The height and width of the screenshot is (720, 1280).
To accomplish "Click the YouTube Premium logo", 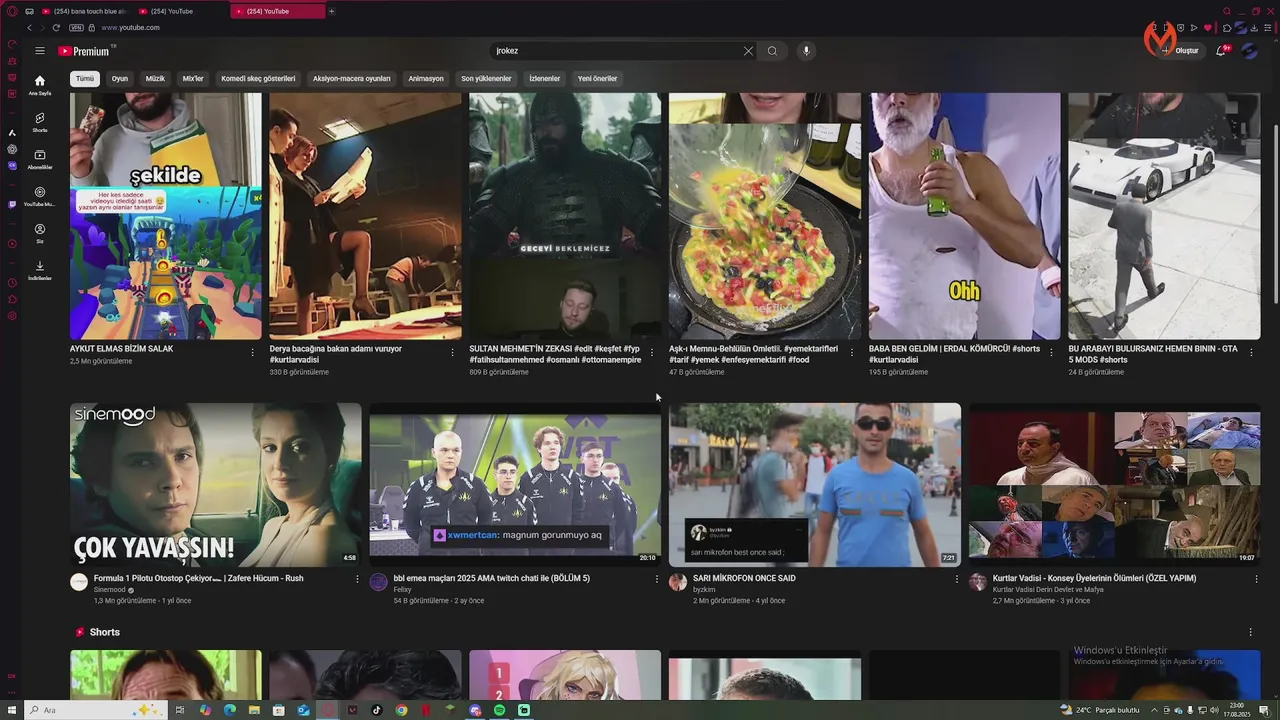I will tap(85, 51).
